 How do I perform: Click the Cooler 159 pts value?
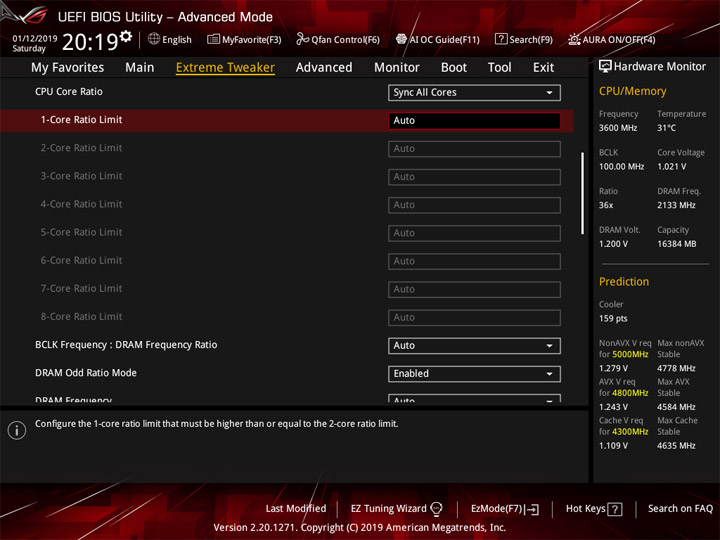click(613, 319)
